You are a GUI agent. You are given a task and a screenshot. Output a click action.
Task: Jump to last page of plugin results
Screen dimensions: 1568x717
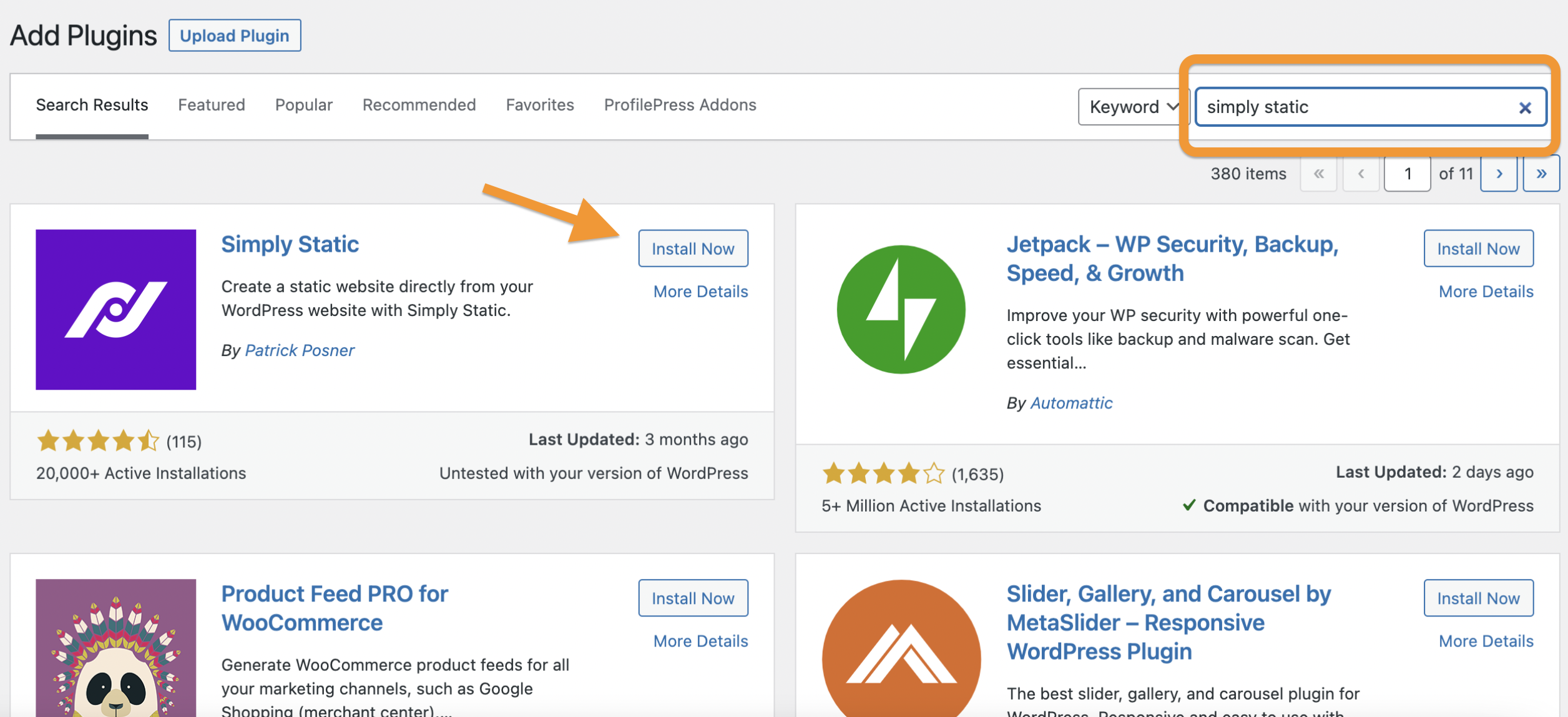click(1541, 174)
